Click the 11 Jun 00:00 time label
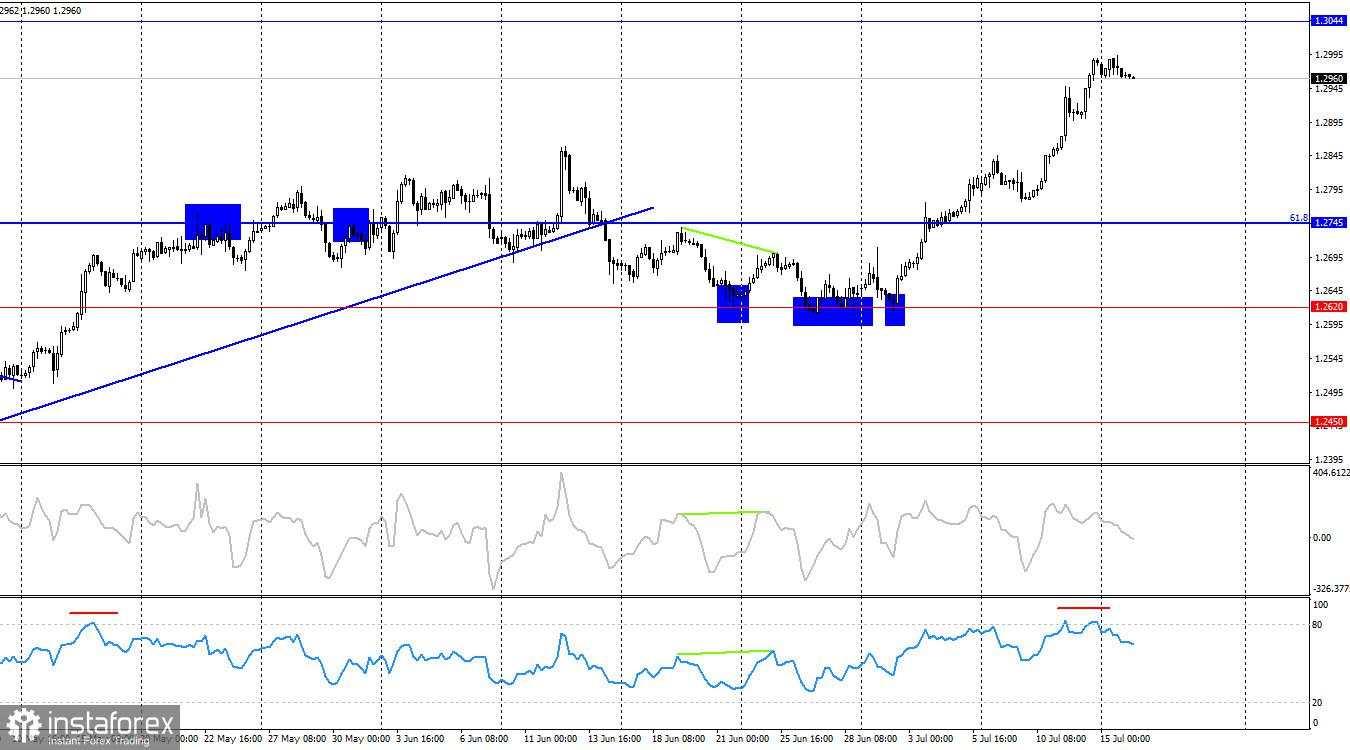Viewport: 1350px width, 750px height. click(x=550, y=740)
